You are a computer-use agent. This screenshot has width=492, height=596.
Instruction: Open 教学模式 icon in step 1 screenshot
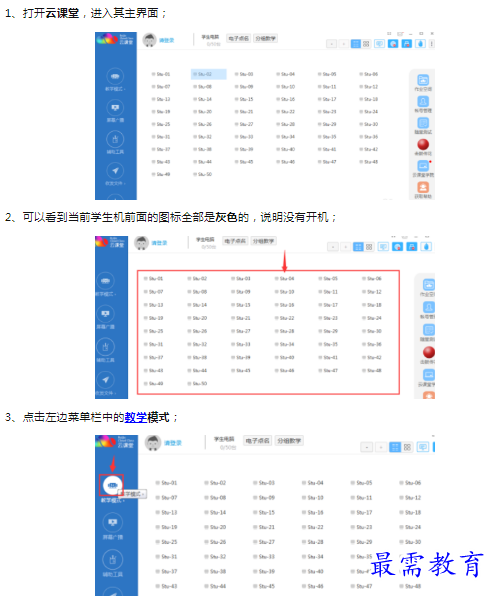point(115,76)
